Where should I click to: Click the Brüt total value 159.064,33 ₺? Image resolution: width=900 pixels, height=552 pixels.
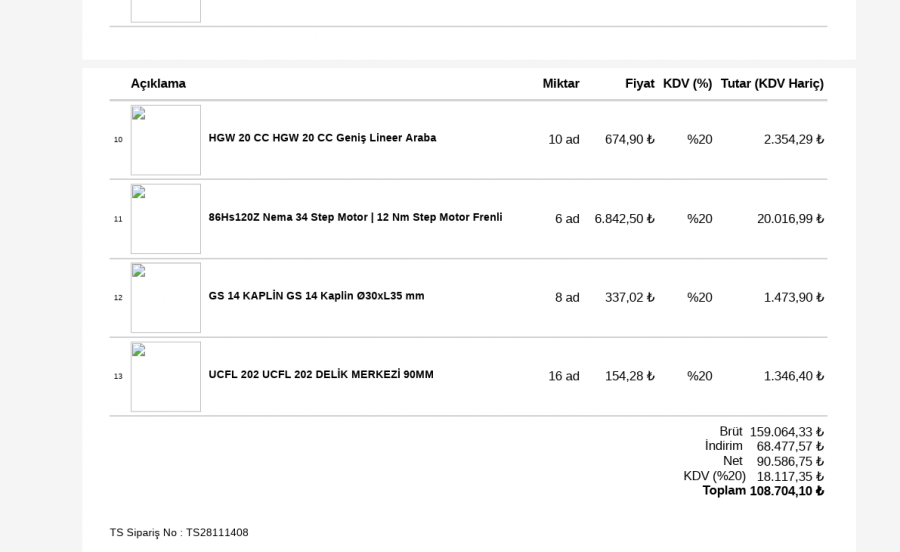click(787, 432)
